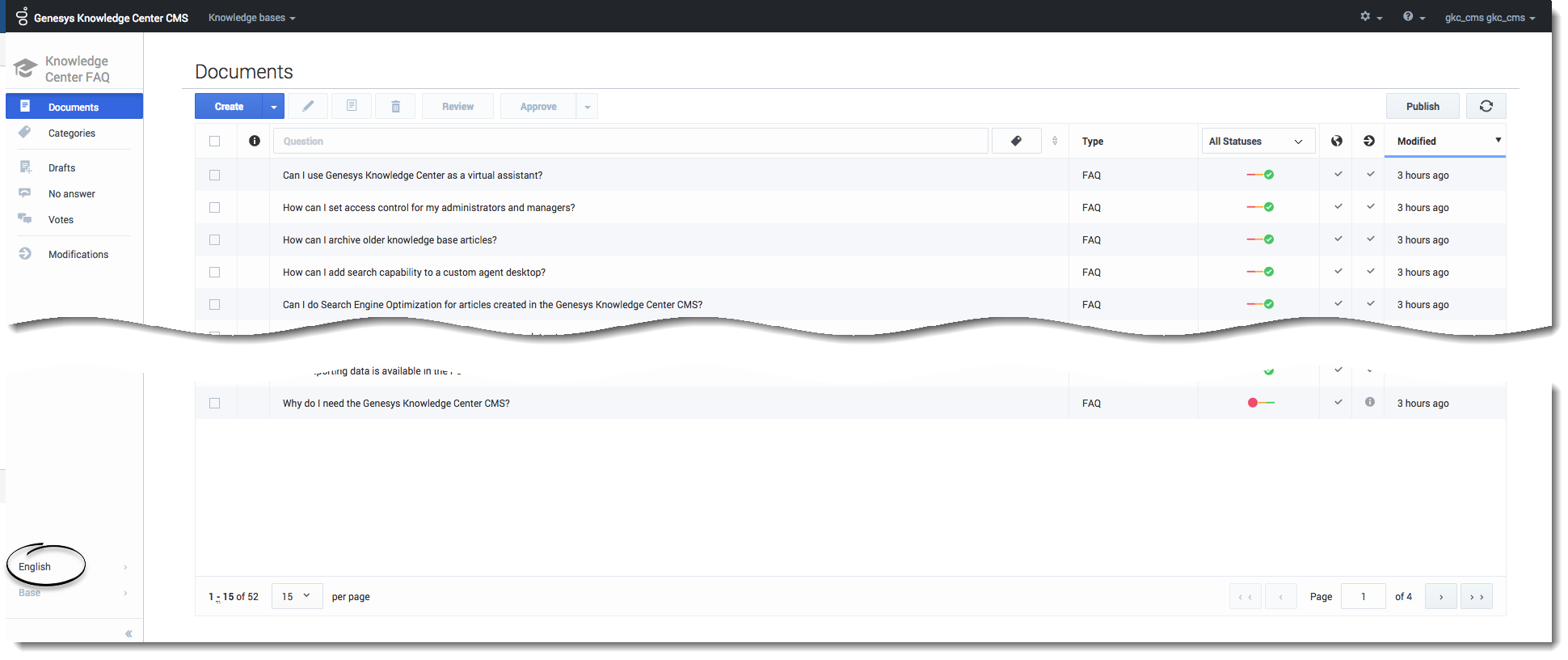Select checkbox for archive older articles question
This screenshot has width=1568, height=660.
[x=214, y=239]
